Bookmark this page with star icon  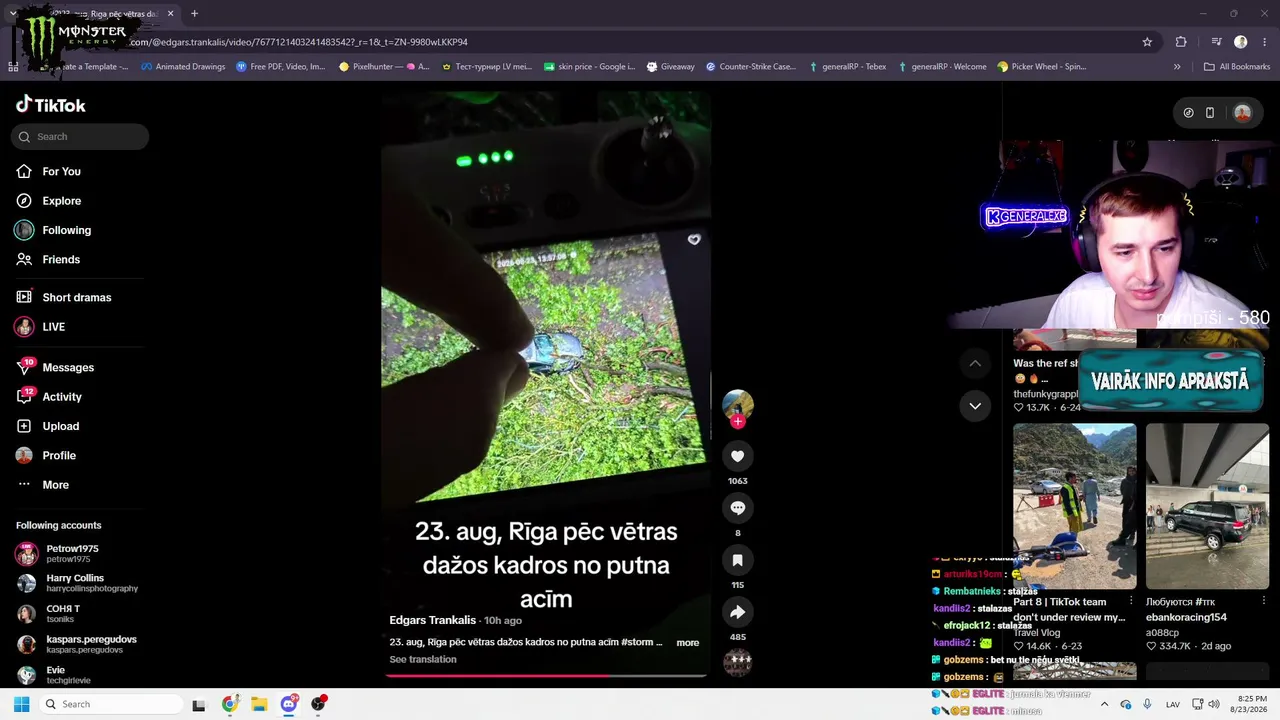click(1147, 42)
